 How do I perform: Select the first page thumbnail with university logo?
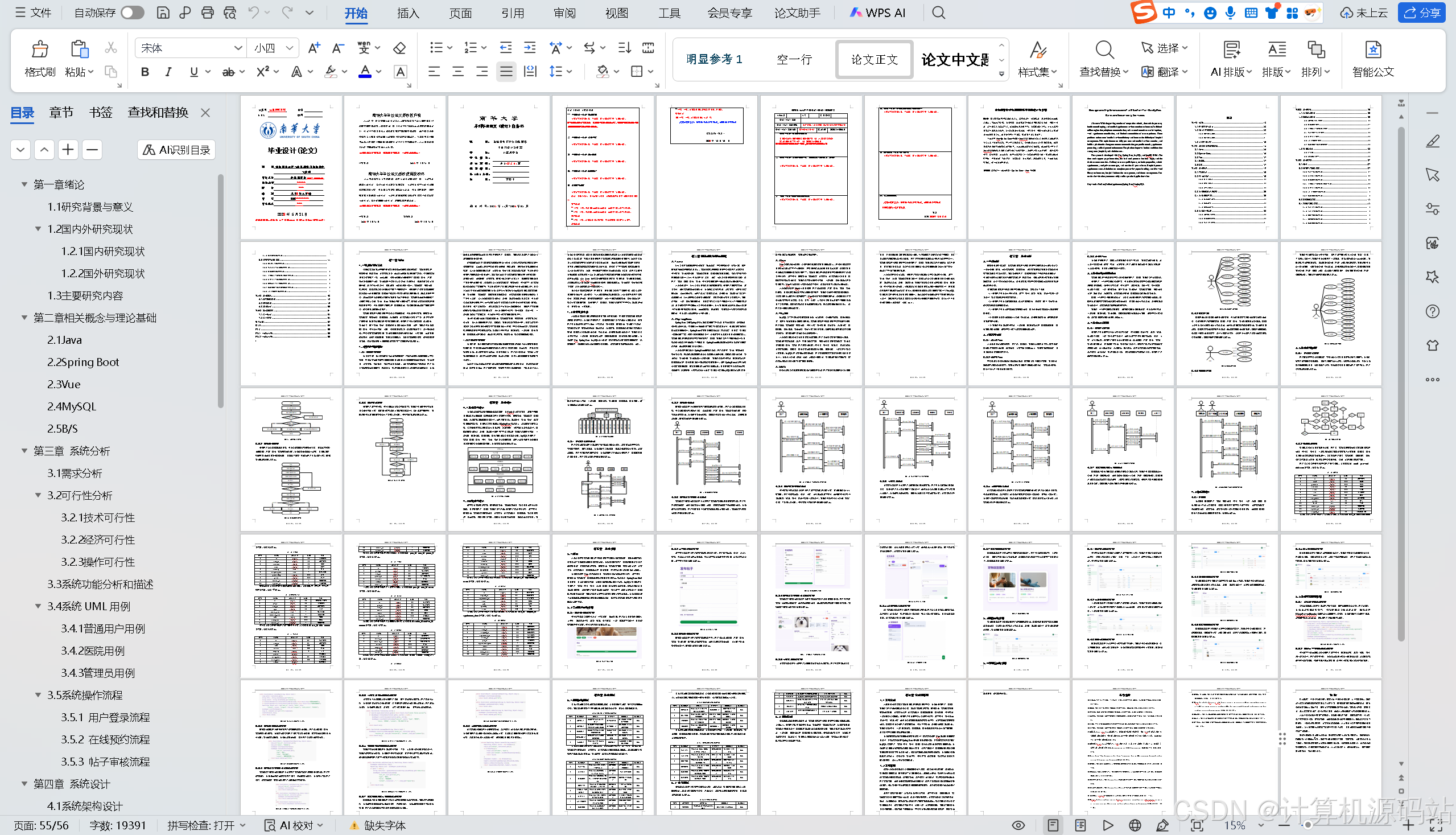tap(292, 167)
